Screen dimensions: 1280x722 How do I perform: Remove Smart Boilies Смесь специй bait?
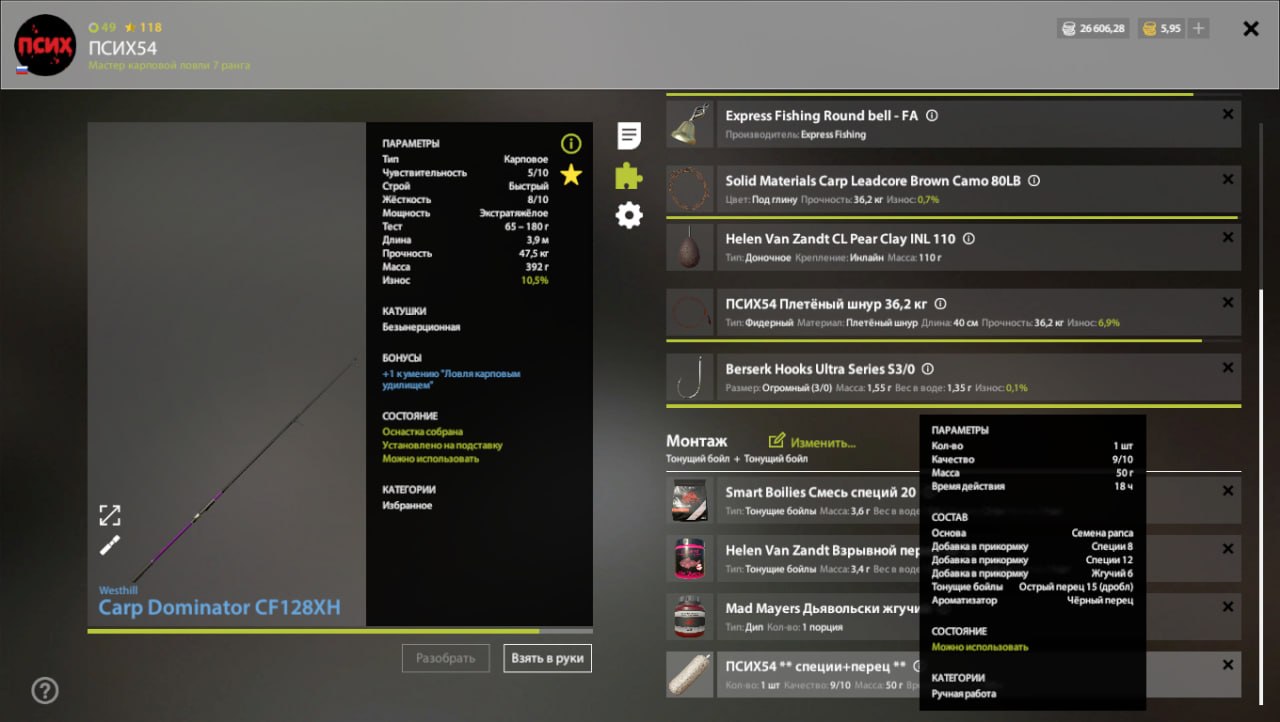[x=1228, y=491]
